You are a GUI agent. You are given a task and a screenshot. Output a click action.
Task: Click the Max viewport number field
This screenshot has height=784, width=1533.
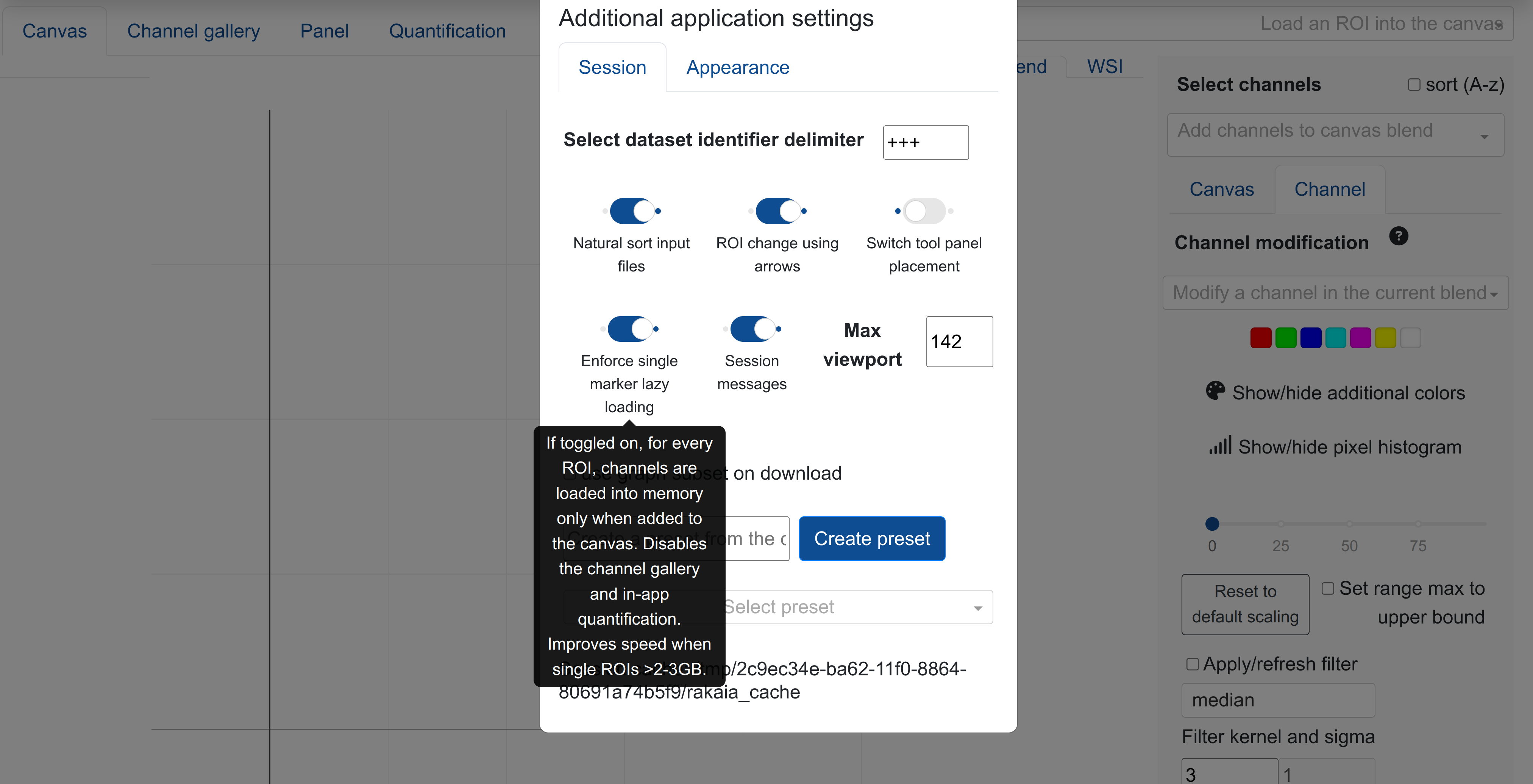[x=959, y=341]
